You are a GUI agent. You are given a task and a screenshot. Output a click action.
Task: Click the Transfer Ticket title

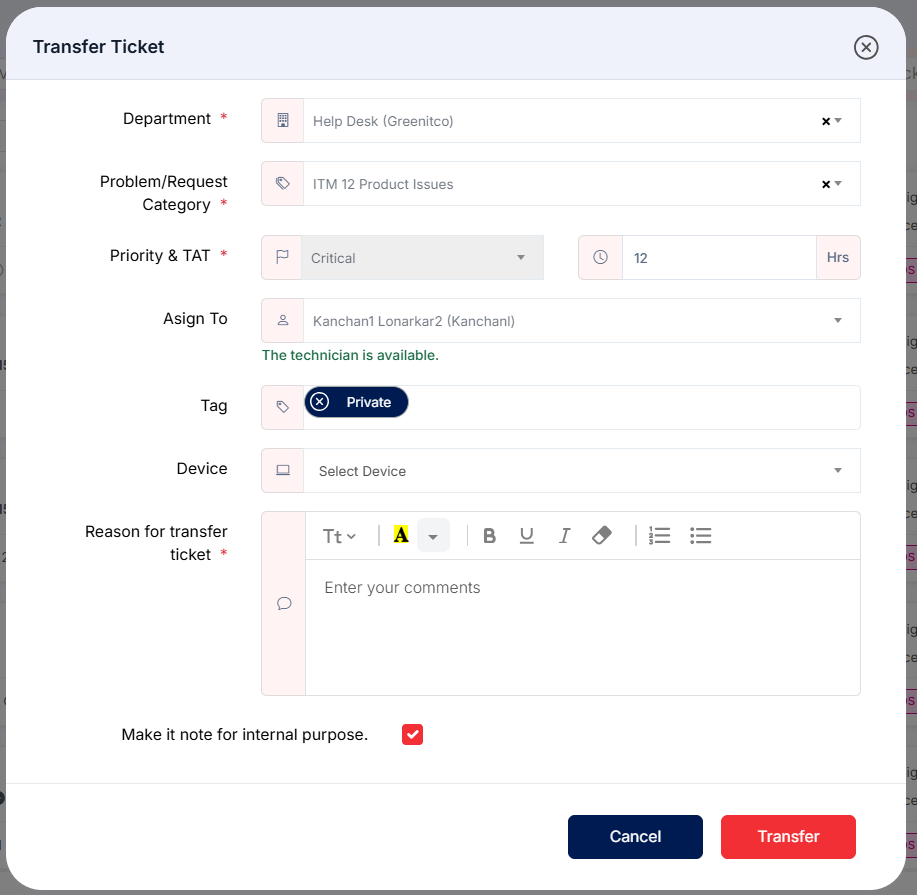(x=98, y=47)
